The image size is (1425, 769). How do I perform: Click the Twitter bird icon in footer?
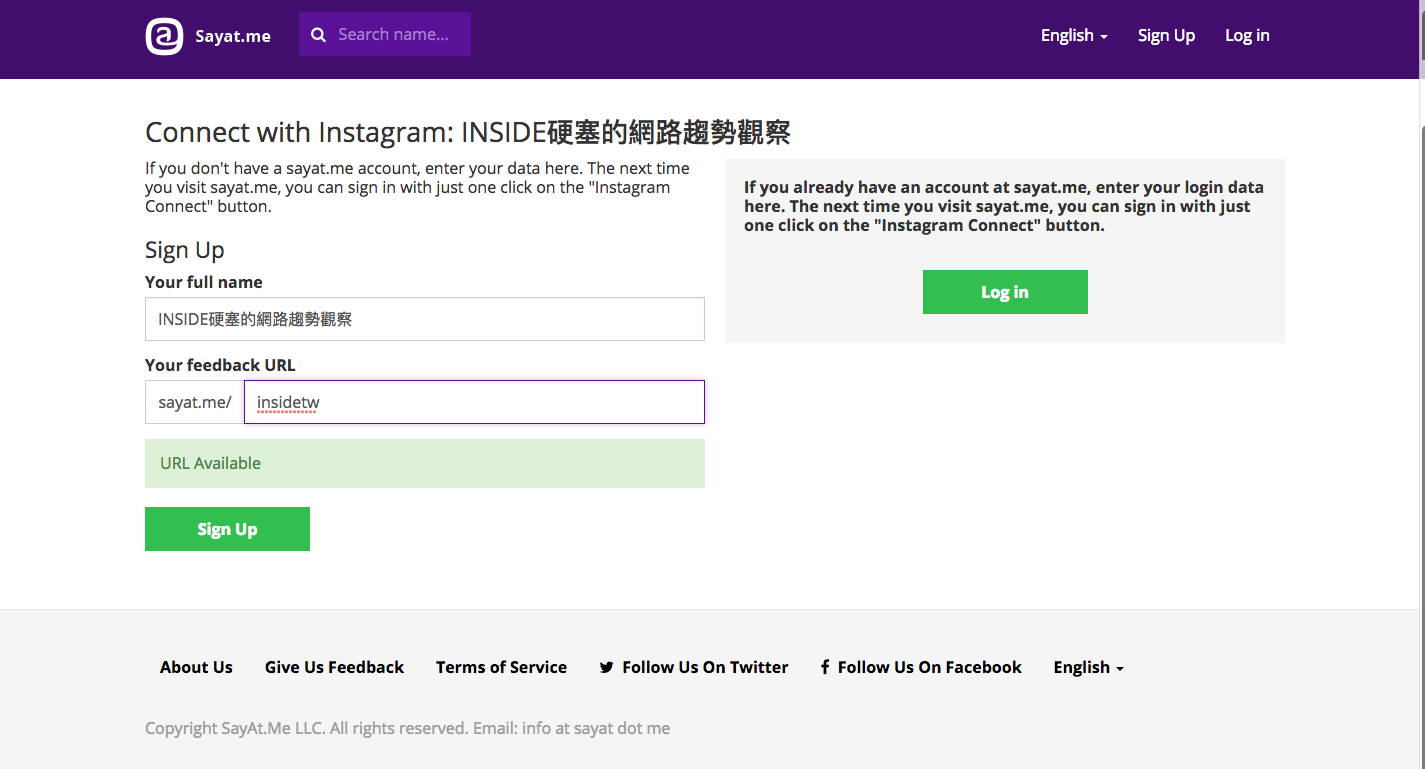pos(606,667)
